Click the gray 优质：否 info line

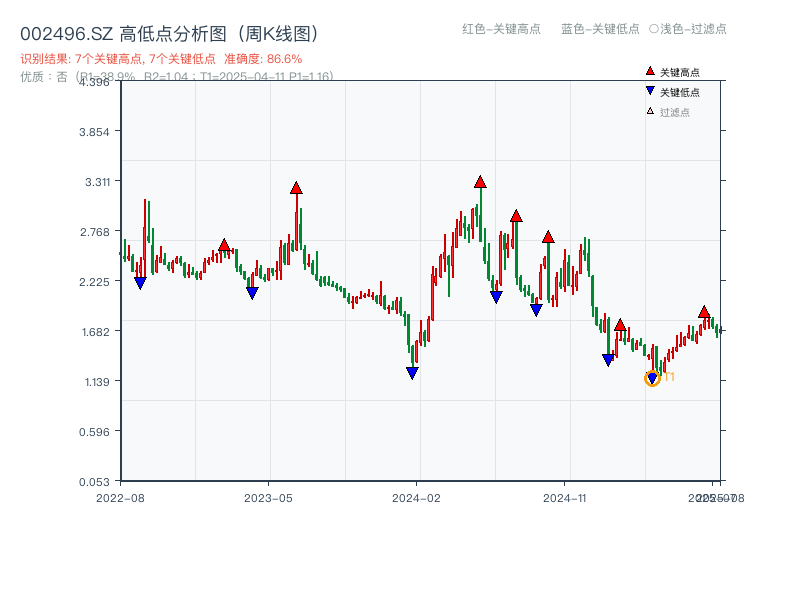[x=177, y=76]
